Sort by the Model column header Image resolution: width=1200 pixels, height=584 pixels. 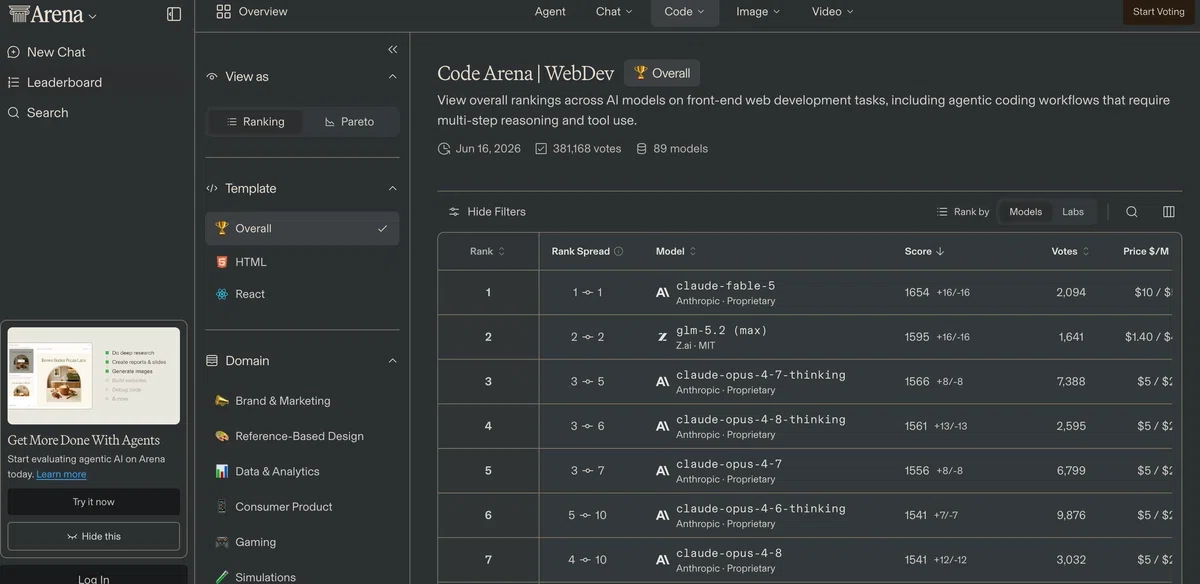(676, 252)
